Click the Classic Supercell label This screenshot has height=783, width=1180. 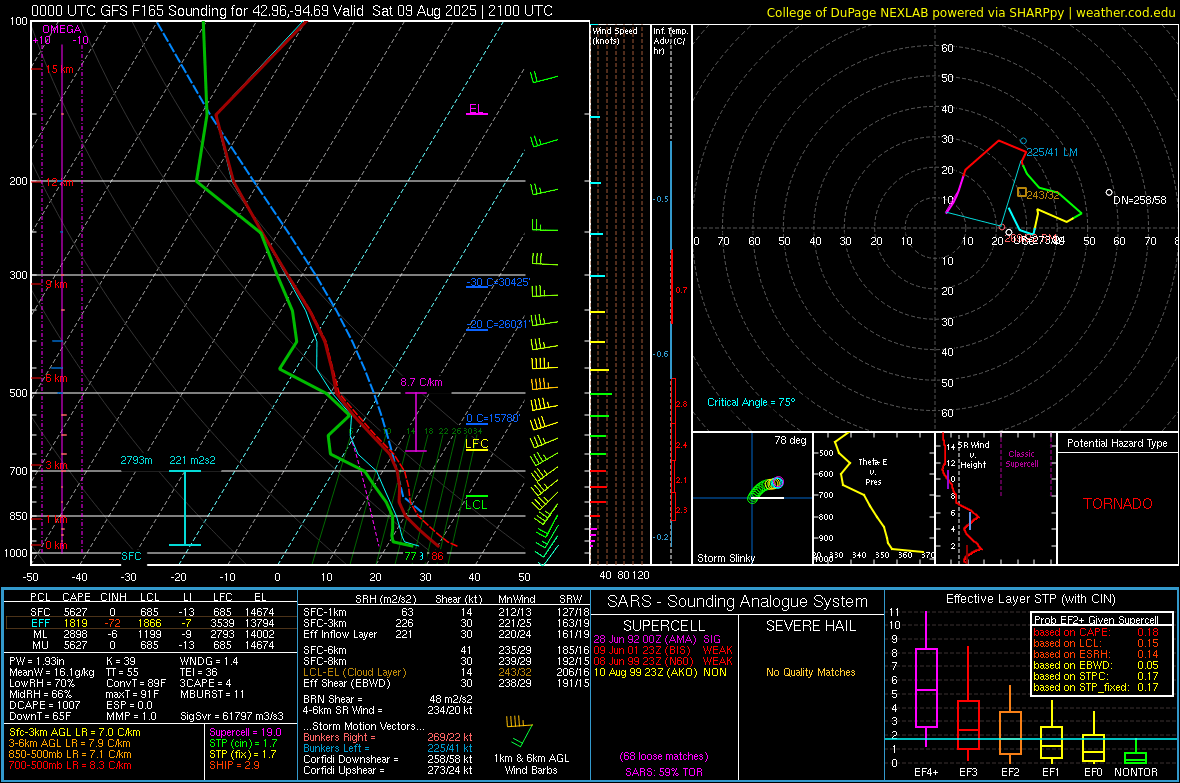(x=1021, y=459)
